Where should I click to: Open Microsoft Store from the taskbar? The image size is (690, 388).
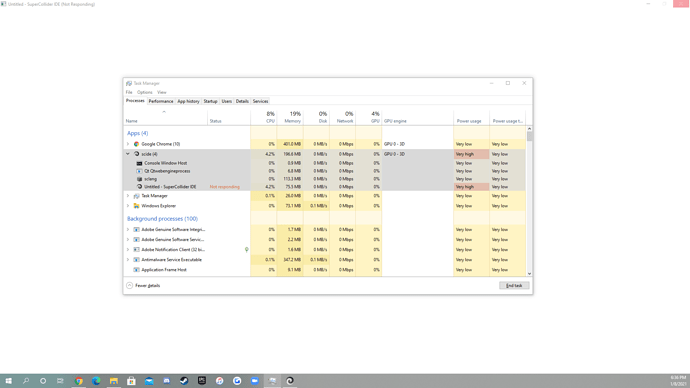point(131,381)
